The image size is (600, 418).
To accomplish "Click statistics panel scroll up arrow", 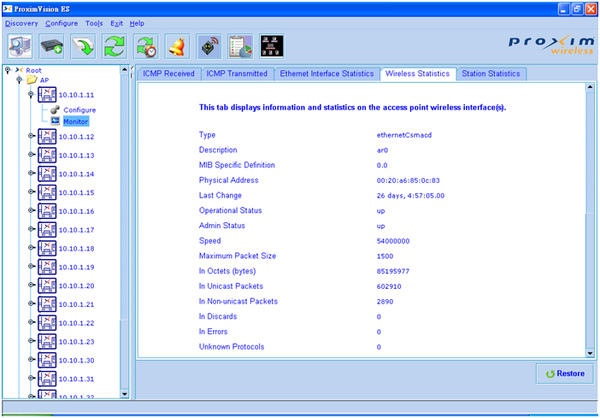I will pyautogui.click(x=590, y=87).
